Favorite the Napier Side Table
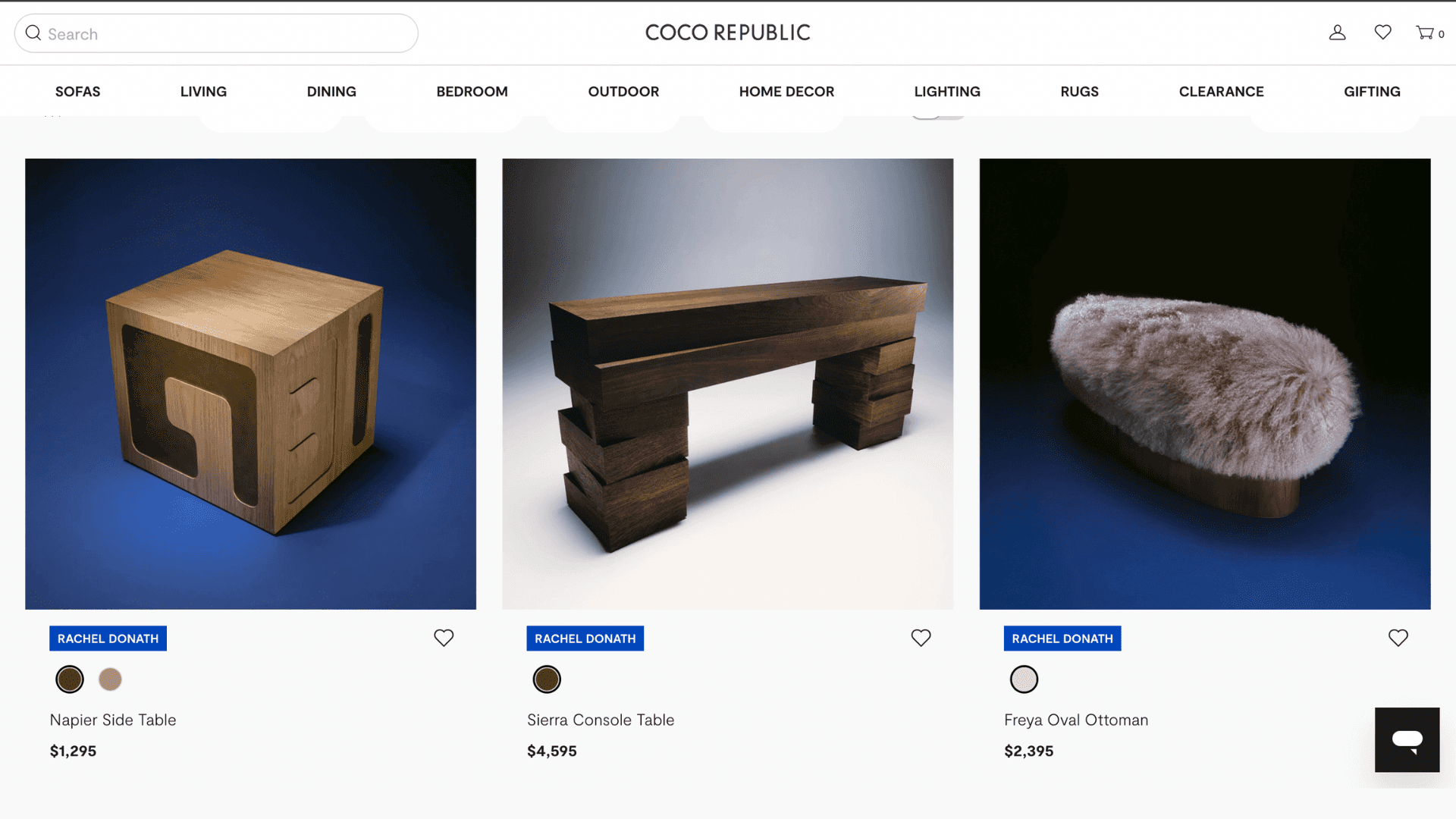The width and height of the screenshot is (1456, 819). (x=444, y=638)
